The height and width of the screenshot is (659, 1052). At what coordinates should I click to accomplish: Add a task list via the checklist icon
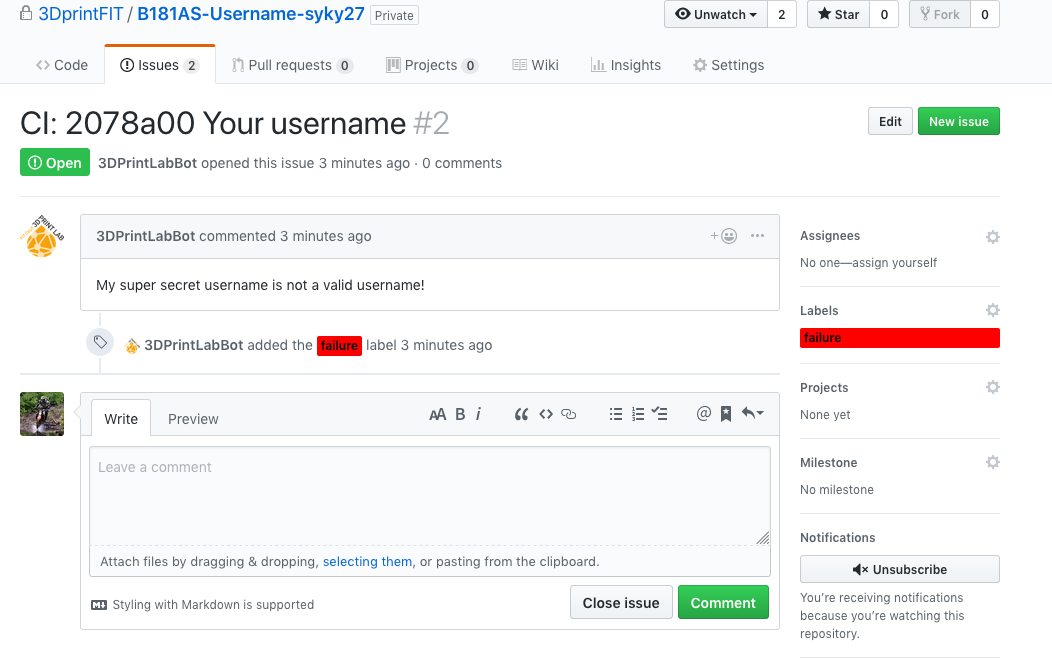coord(660,414)
